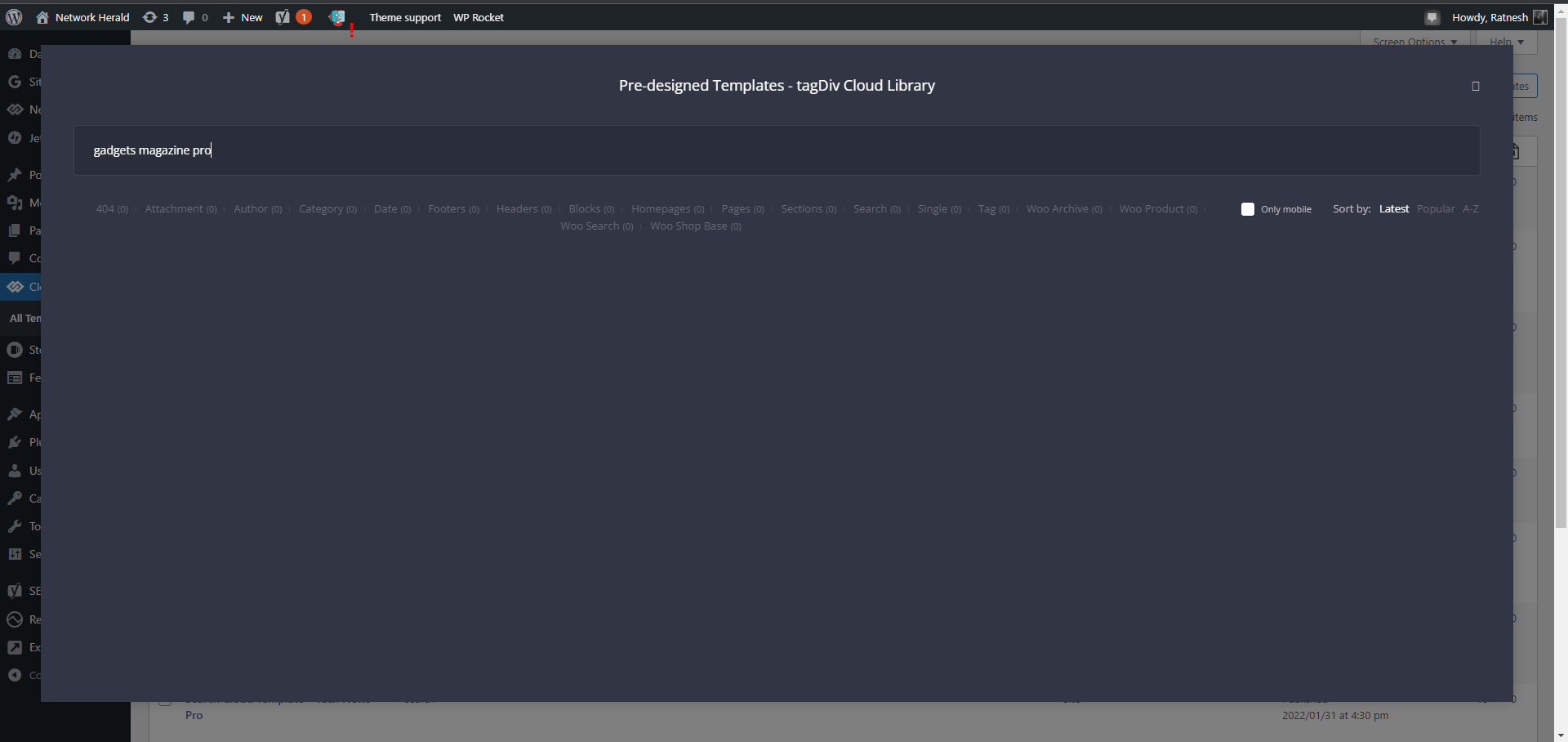Filter templates by Date

393,209
